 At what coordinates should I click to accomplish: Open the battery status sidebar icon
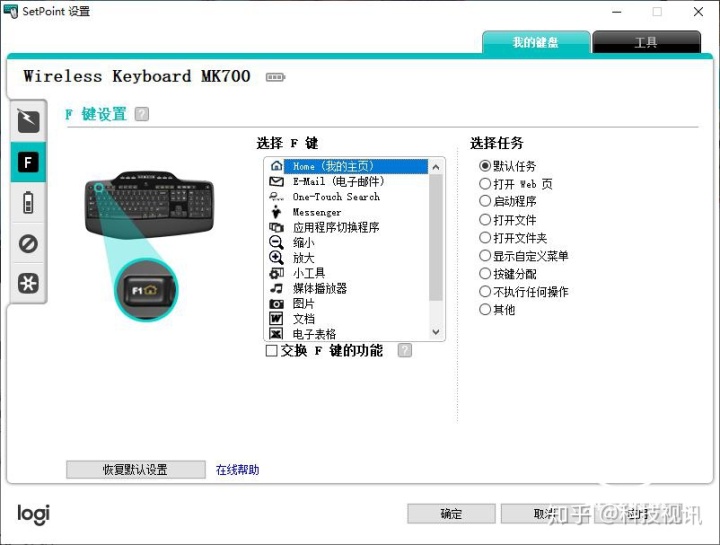(x=28, y=202)
